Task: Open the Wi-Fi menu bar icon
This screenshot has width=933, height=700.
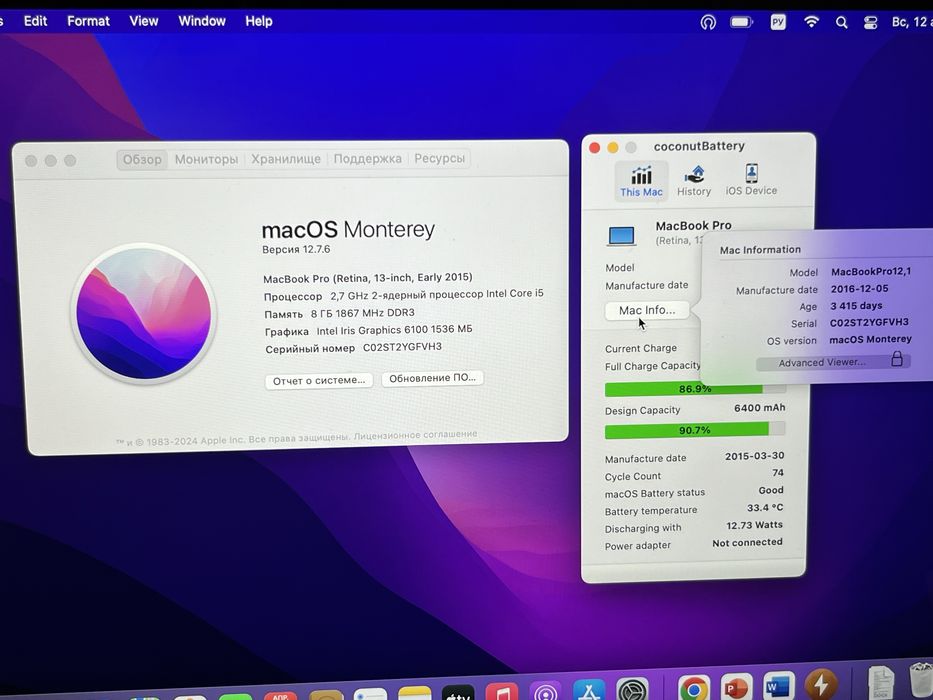Action: coord(811,22)
